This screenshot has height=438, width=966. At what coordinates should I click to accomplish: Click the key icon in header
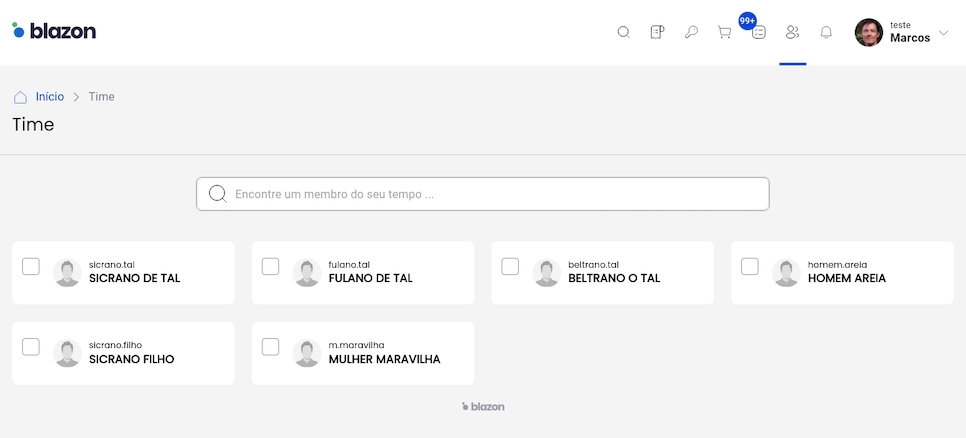click(x=691, y=32)
